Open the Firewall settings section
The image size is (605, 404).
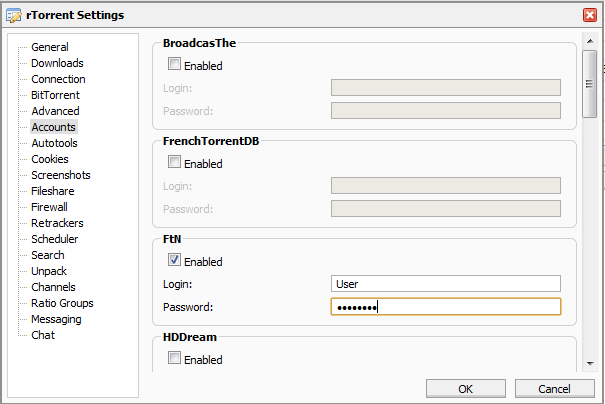[x=49, y=207]
